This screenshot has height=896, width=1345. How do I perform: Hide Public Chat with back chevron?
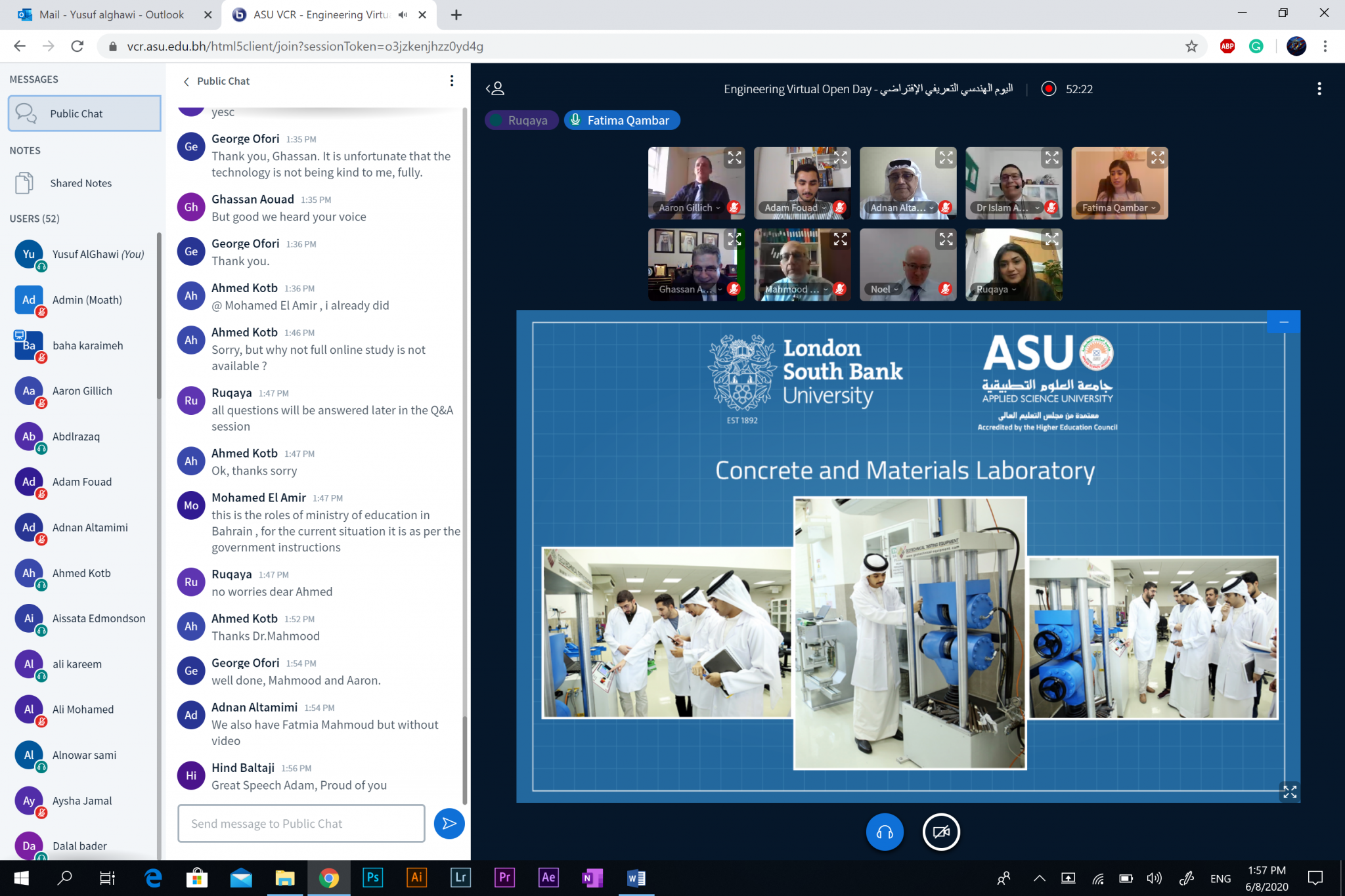187,81
